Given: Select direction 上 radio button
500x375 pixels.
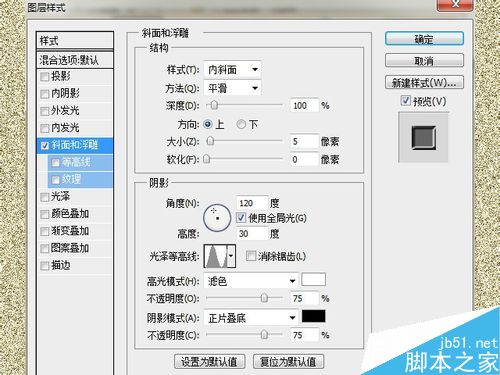Looking at the screenshot, I should pos(208,124).
